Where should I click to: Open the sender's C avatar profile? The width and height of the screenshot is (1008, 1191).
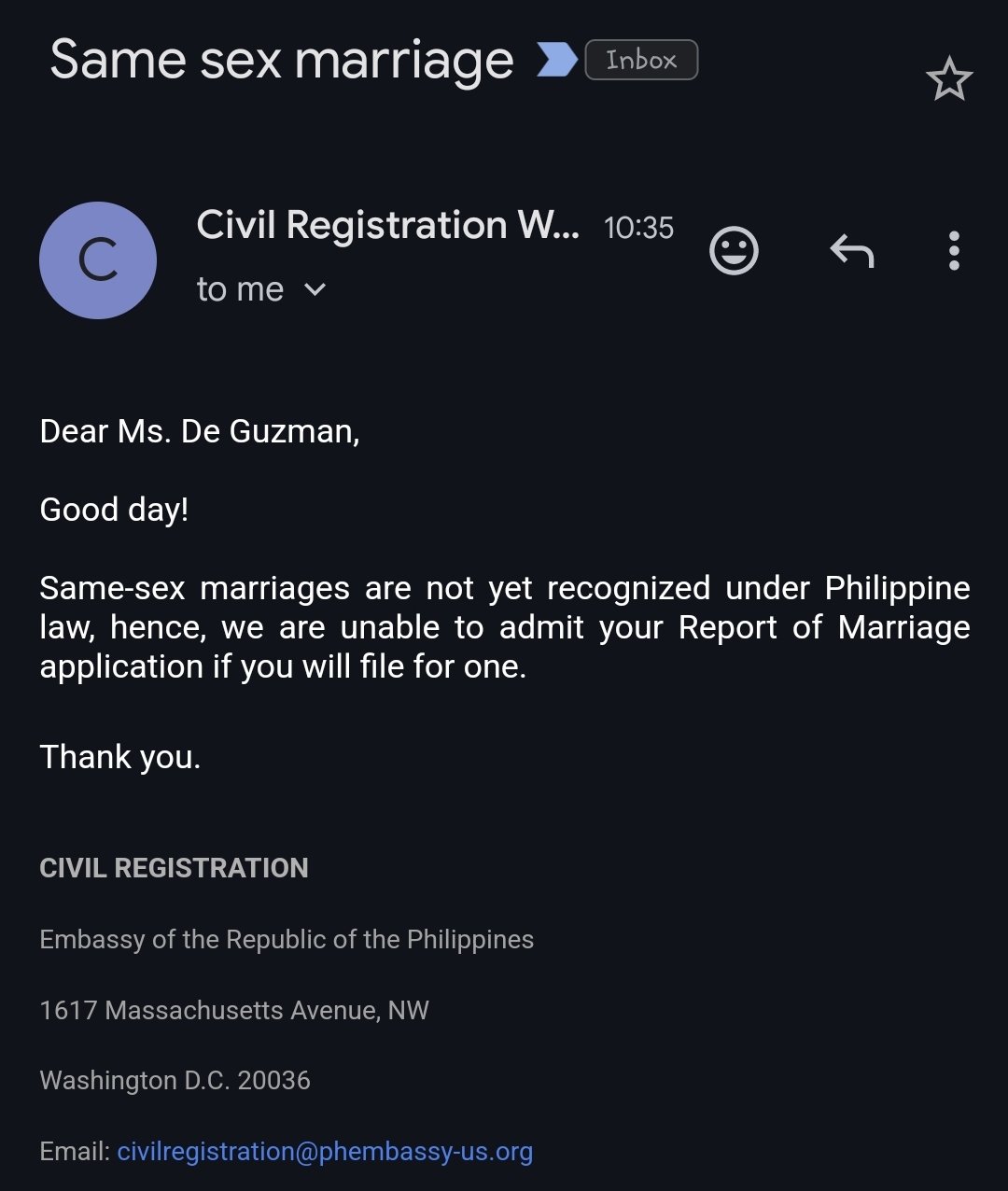click(98, 260)
